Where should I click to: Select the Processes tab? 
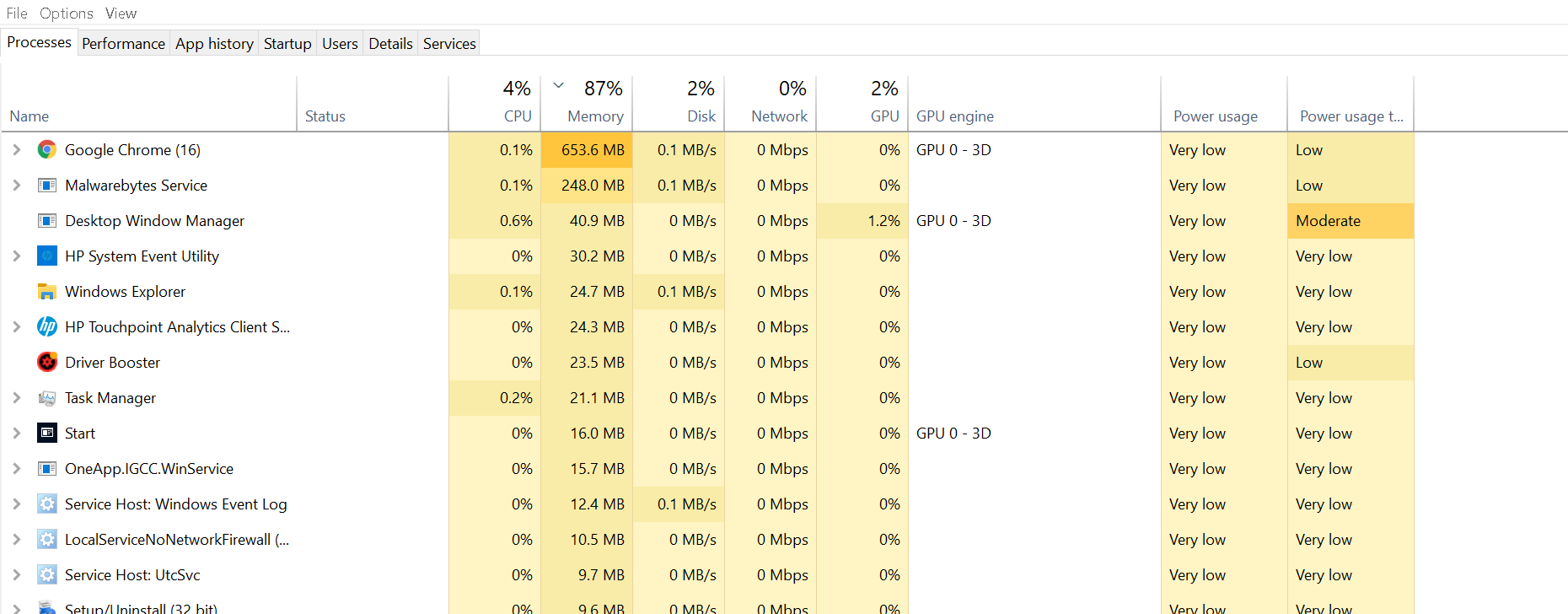click(x=39, y=42)
